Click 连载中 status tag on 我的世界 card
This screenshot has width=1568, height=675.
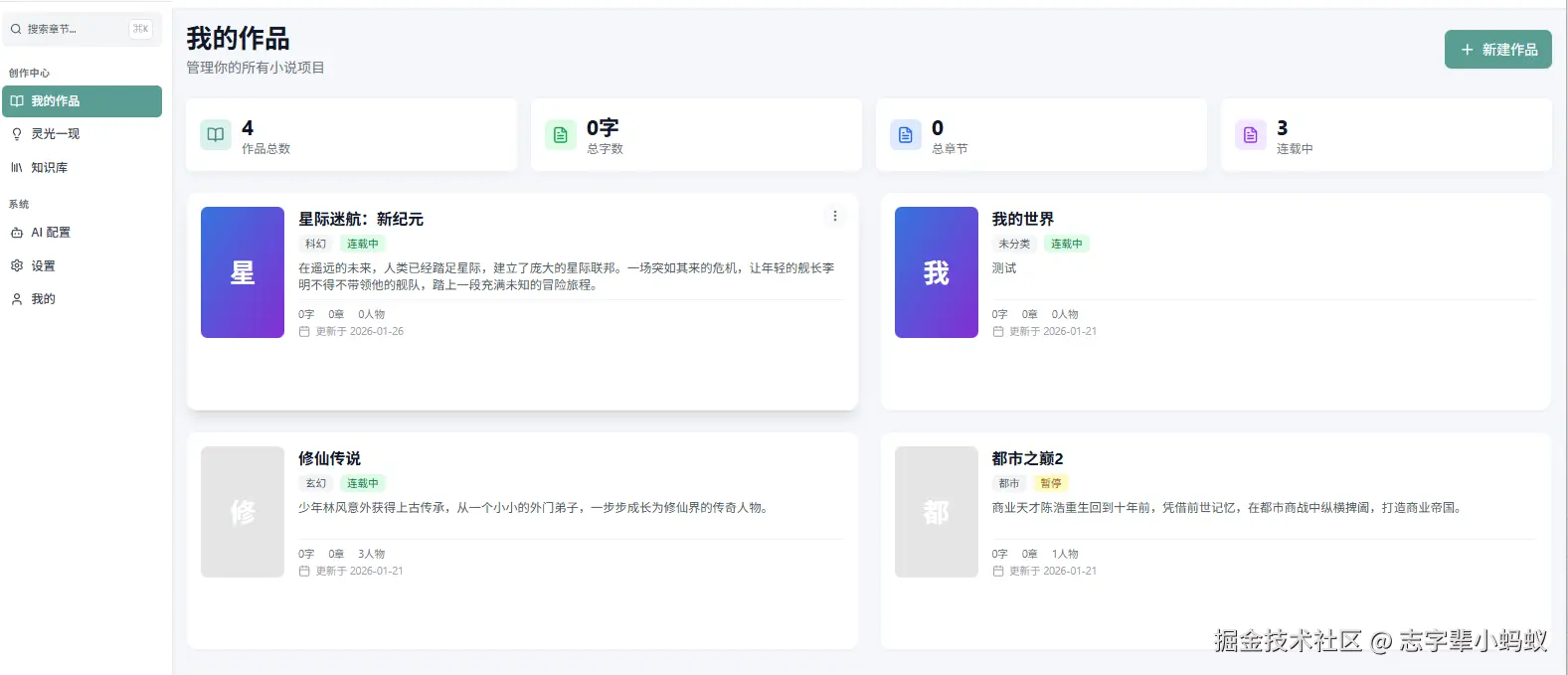tap(1067, 245)
